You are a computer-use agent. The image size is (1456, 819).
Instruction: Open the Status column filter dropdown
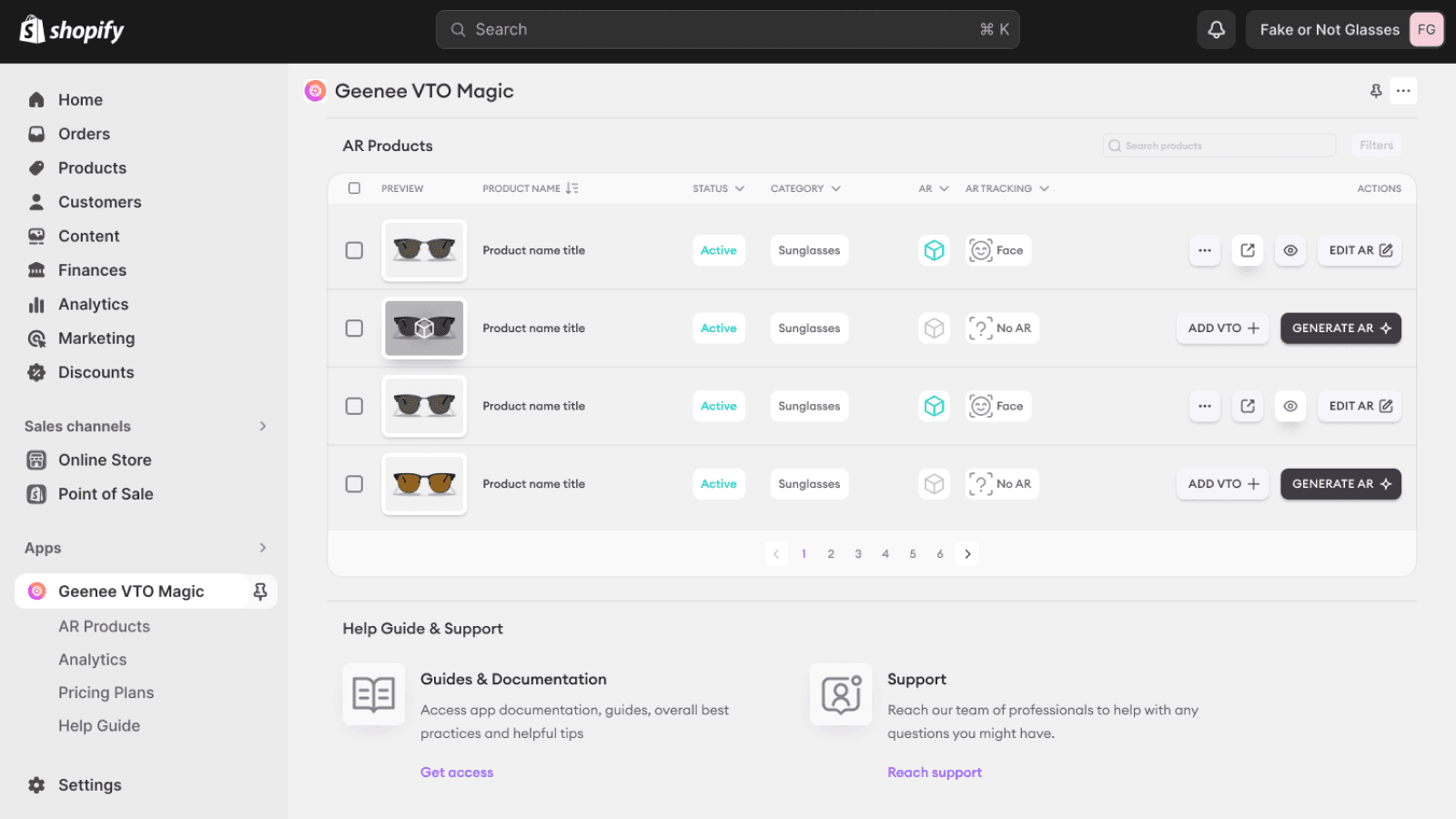(x=718, y=188)
